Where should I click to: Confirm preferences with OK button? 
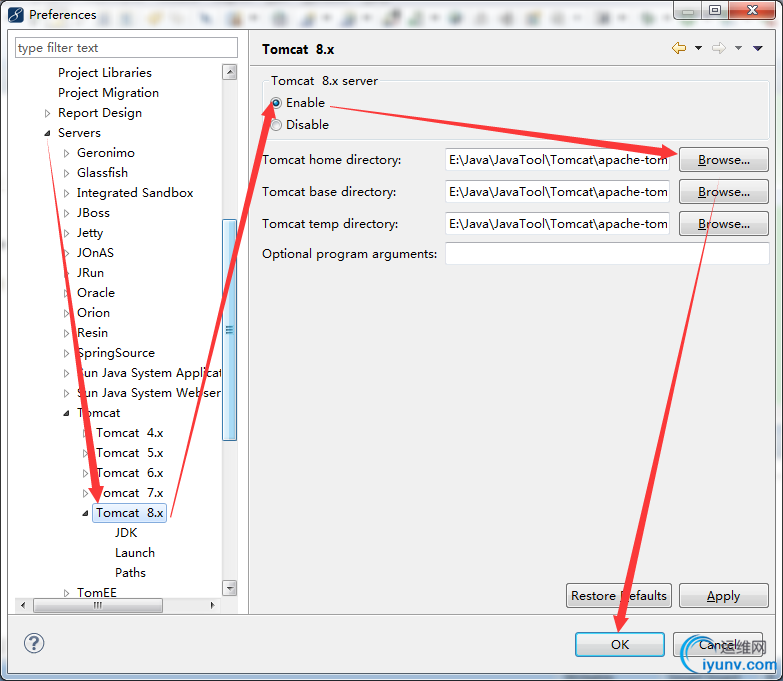click(x=620, y=645)
